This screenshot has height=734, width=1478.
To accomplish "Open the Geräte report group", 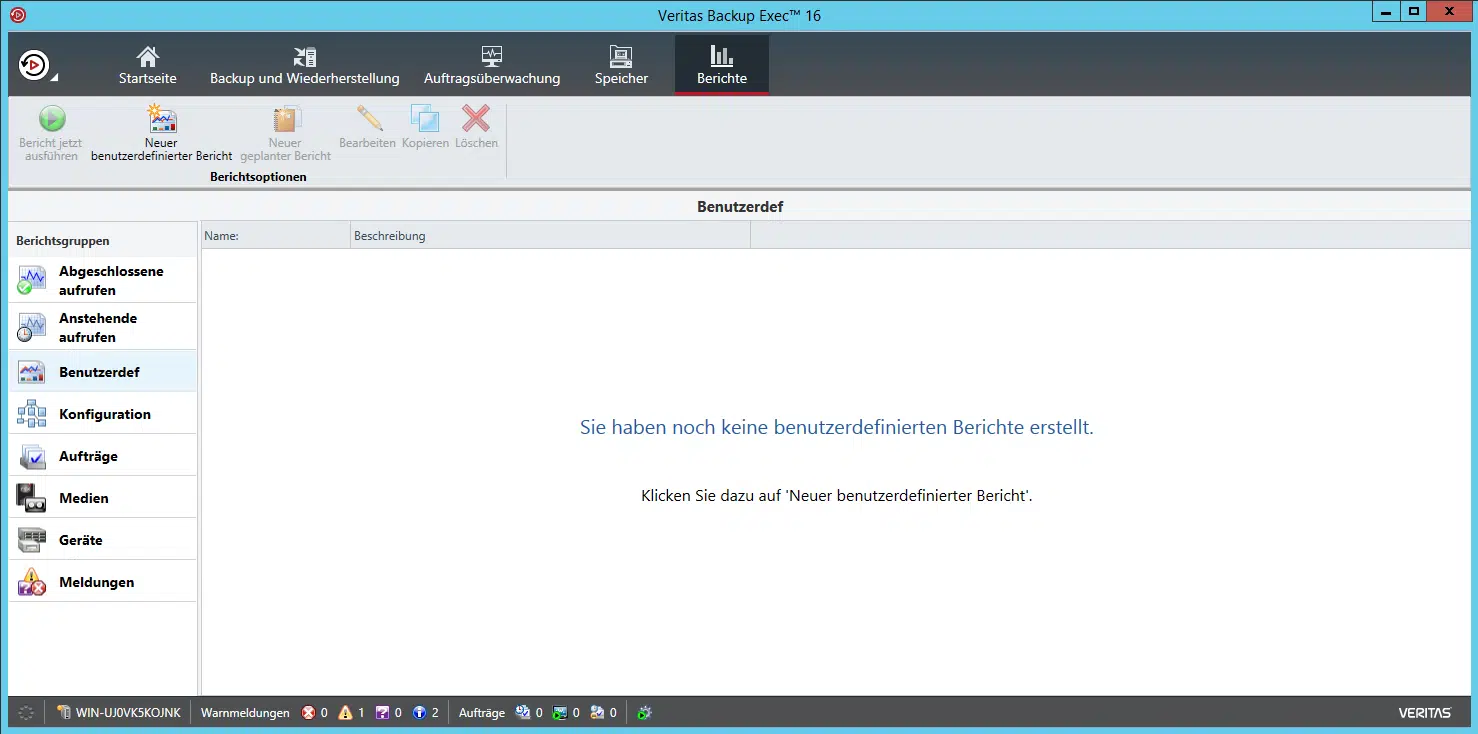I will pos(103,540).
